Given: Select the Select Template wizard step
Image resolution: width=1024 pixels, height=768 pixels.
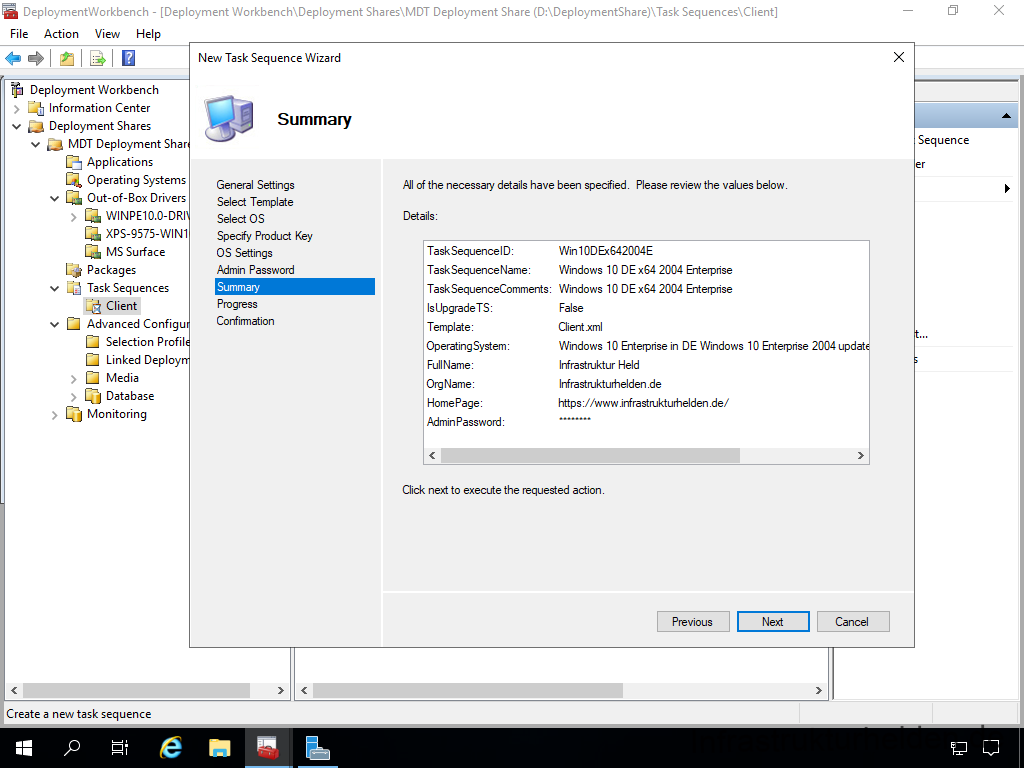Looking at the screenshot, I should point(255,202).
